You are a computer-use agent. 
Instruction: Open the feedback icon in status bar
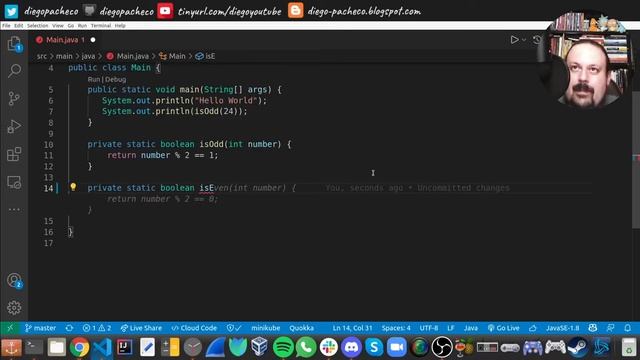(x=610, y=328)
